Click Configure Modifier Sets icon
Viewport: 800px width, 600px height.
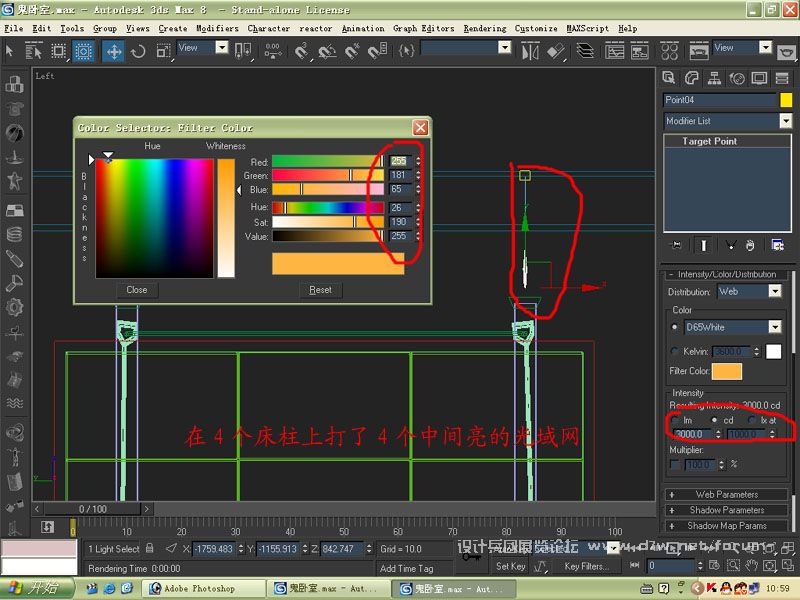coord(778,245)
